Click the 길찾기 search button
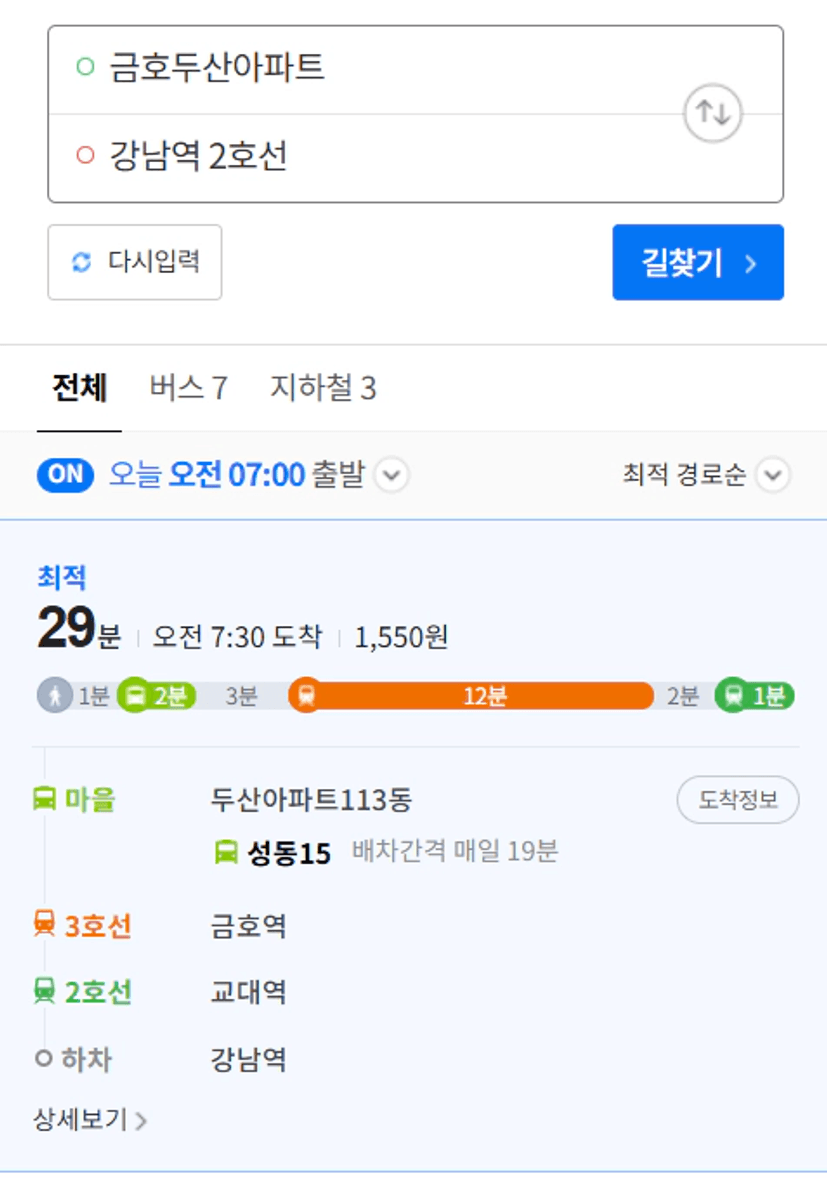827x1188 pixels. [698, 262]
